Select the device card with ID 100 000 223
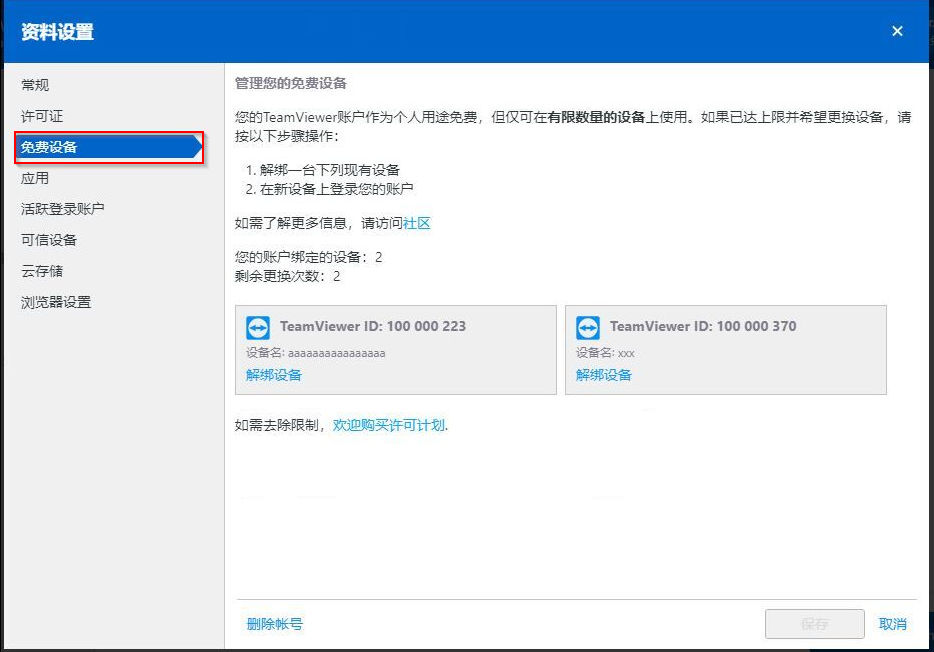The width and height of the screenshot is (934, 652). pos(396,350)
